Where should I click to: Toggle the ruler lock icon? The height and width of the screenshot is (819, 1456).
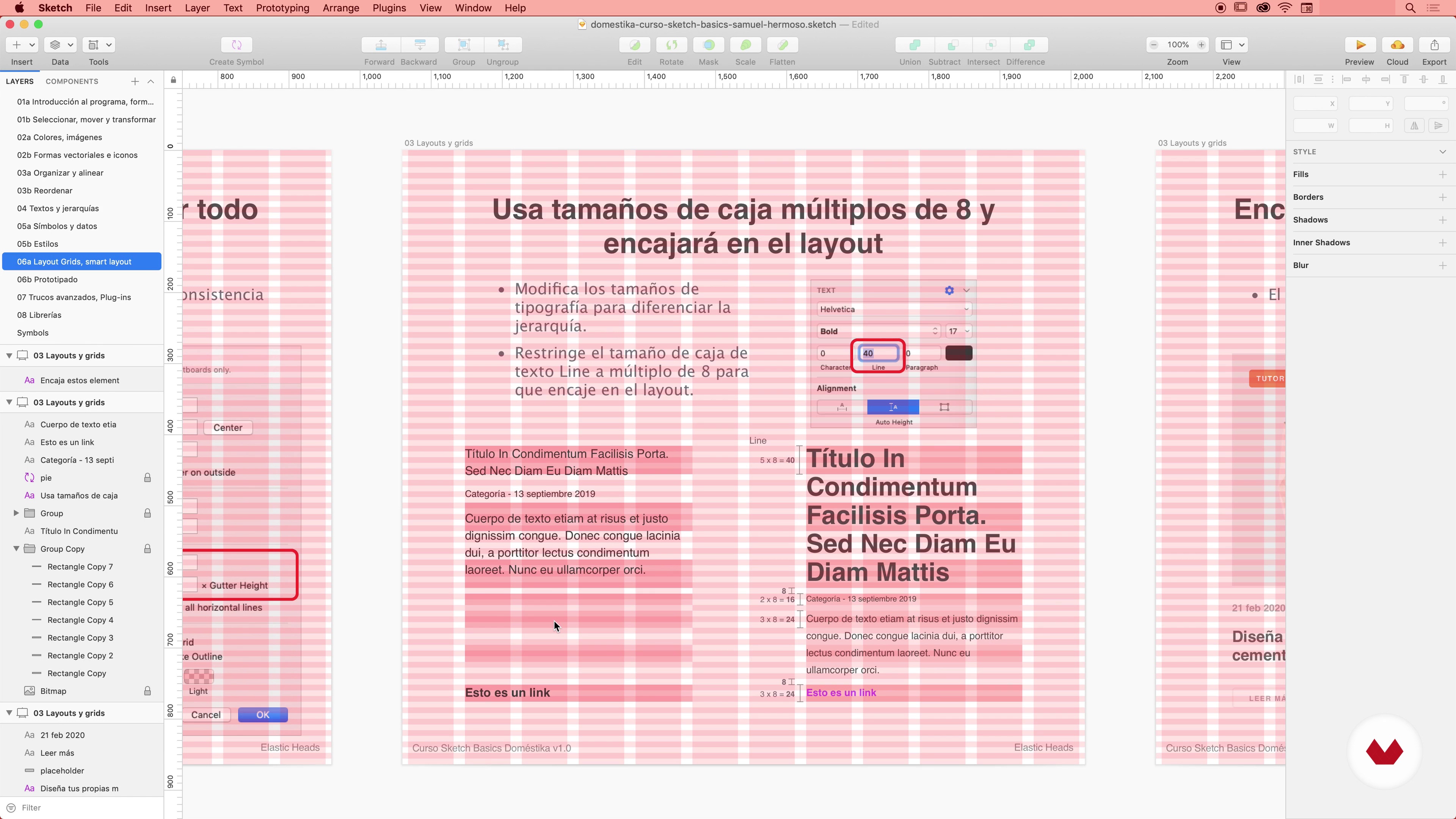[174, 80]
